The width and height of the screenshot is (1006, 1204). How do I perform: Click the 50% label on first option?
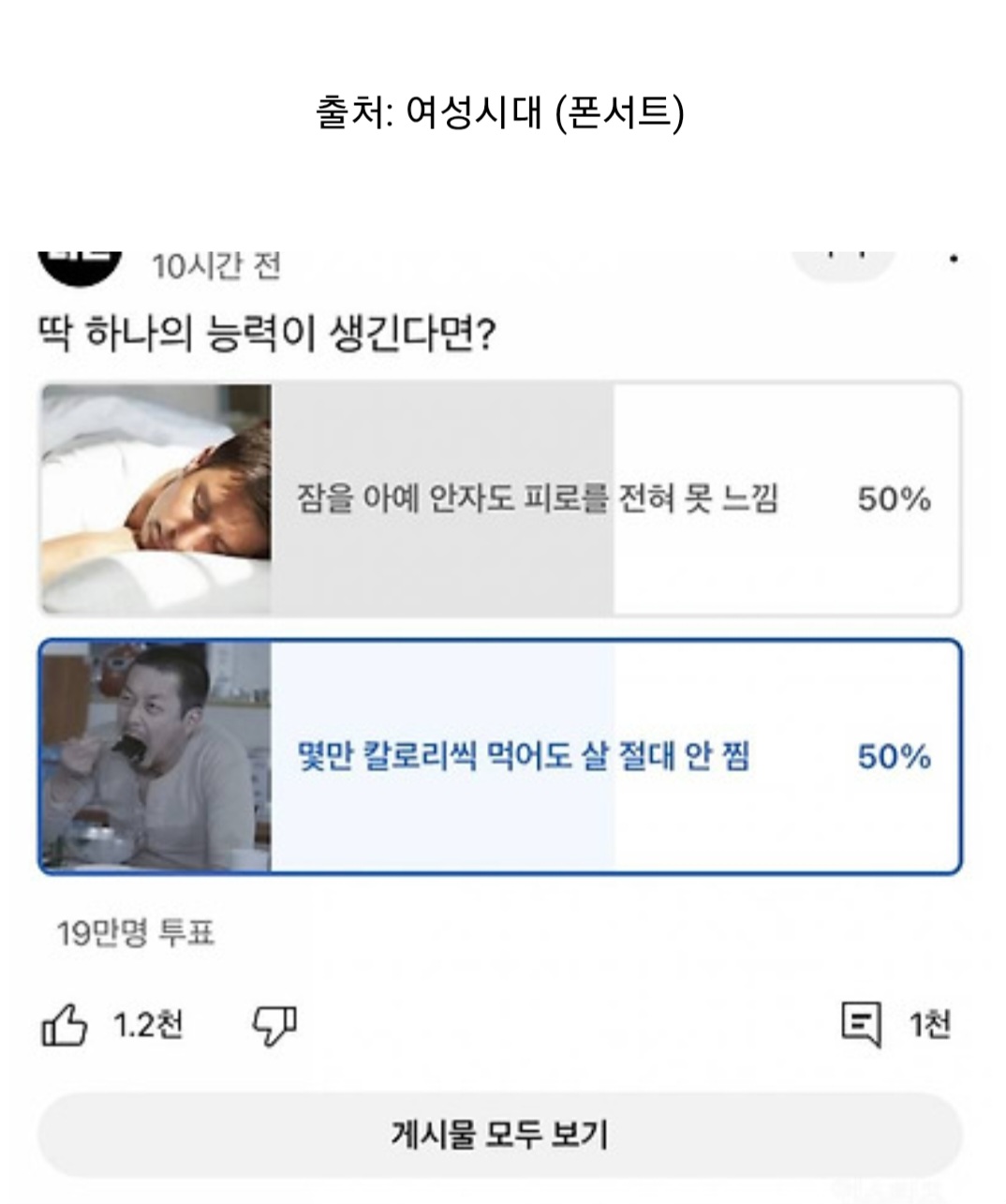894,499
